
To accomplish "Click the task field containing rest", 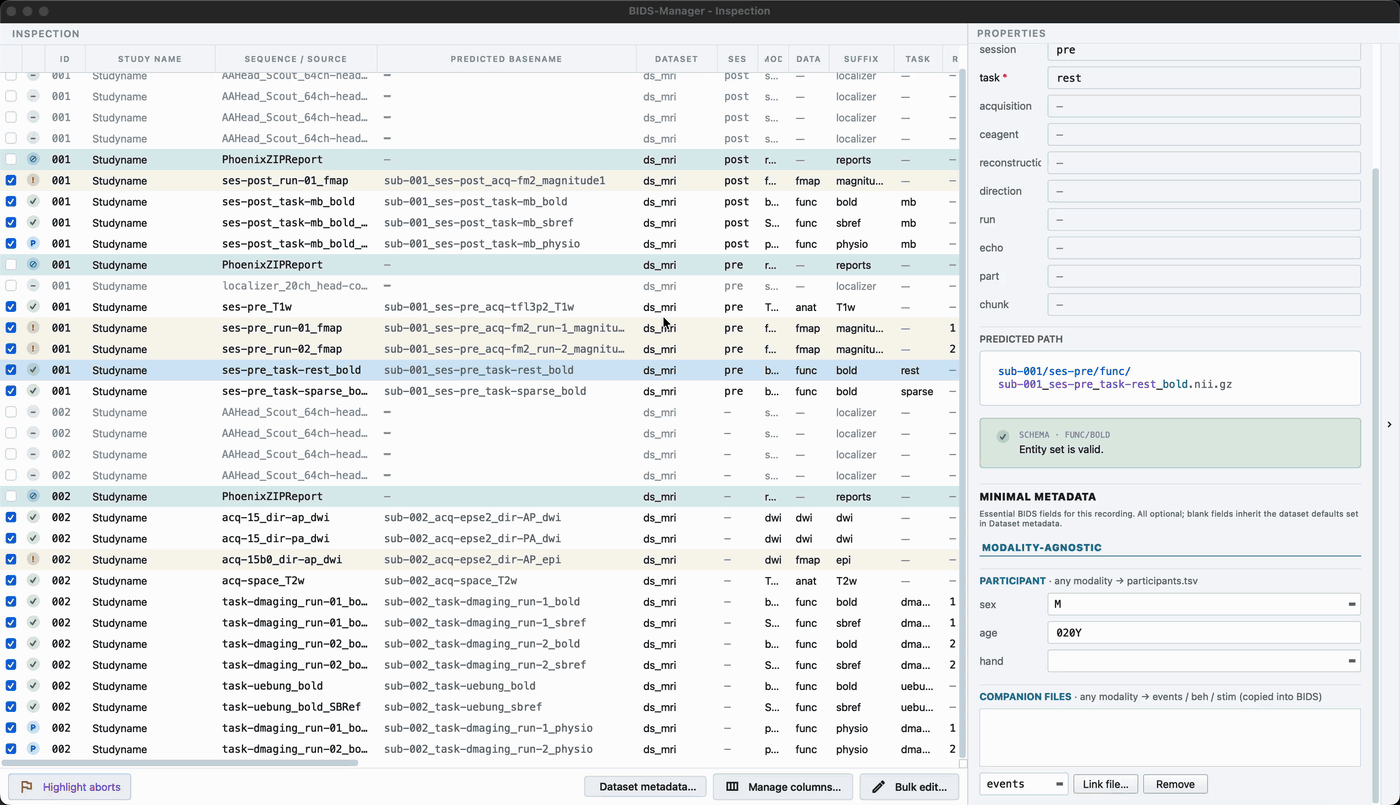I will click(x=1204, y=78).
